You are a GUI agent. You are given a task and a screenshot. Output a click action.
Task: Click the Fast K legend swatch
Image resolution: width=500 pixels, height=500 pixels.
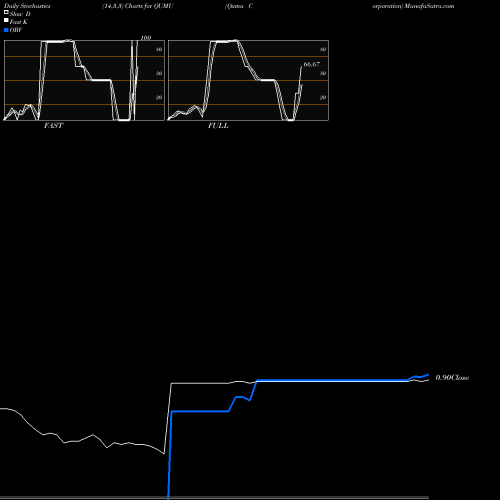click(6, 21)
